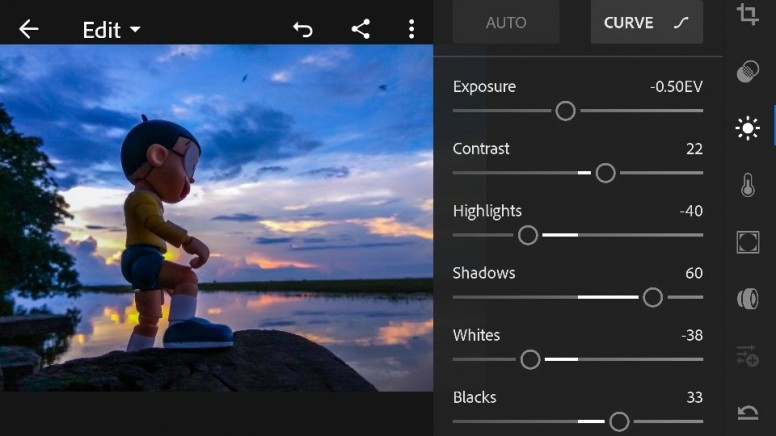Select the Crop tool
776x436 pixels.
click(747, 14)
